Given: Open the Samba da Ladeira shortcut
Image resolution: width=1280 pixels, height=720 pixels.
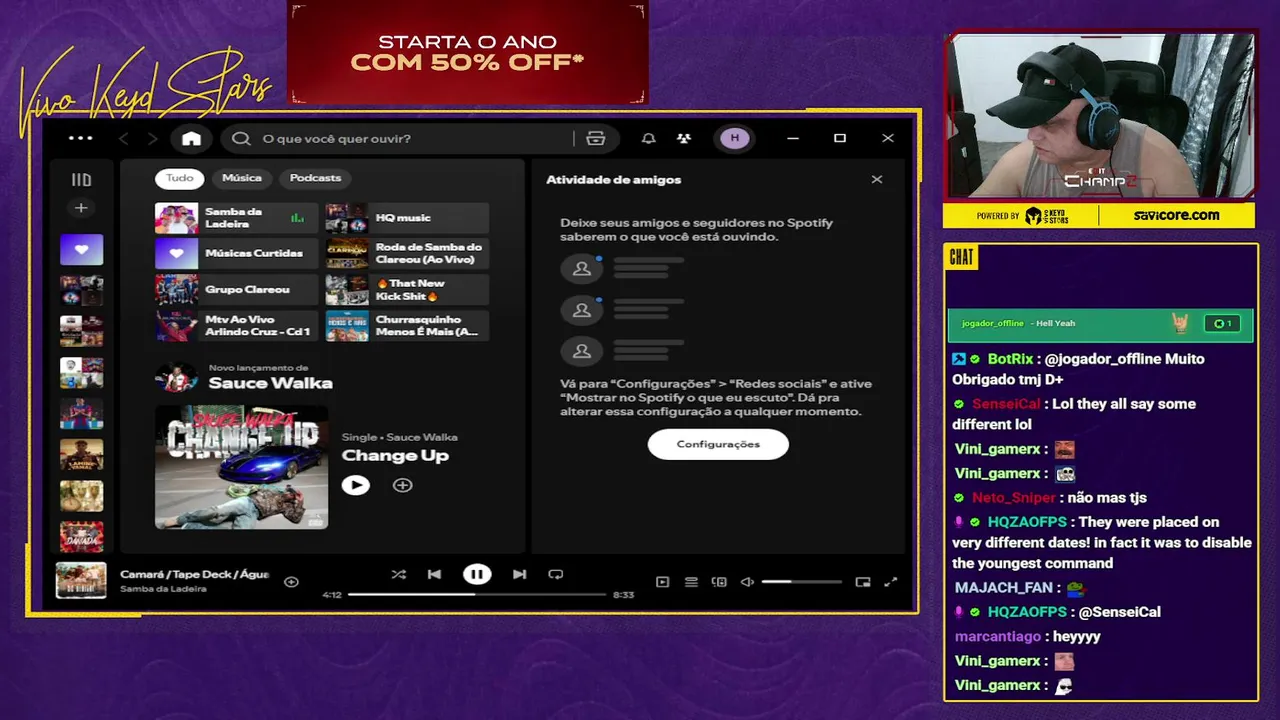Looking at the screenshot, I should coord(236,218).
